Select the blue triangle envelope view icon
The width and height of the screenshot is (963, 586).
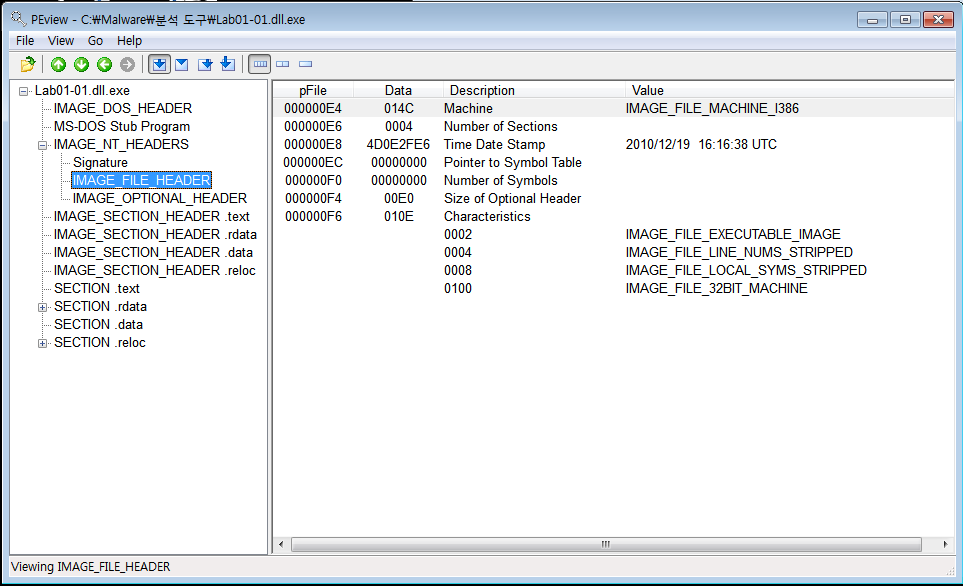pyautogui.click(x=182, y=64)
